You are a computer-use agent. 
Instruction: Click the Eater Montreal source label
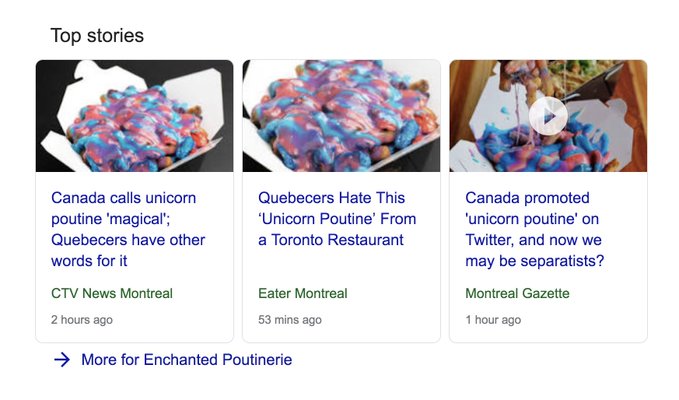[x=303, y=293]
